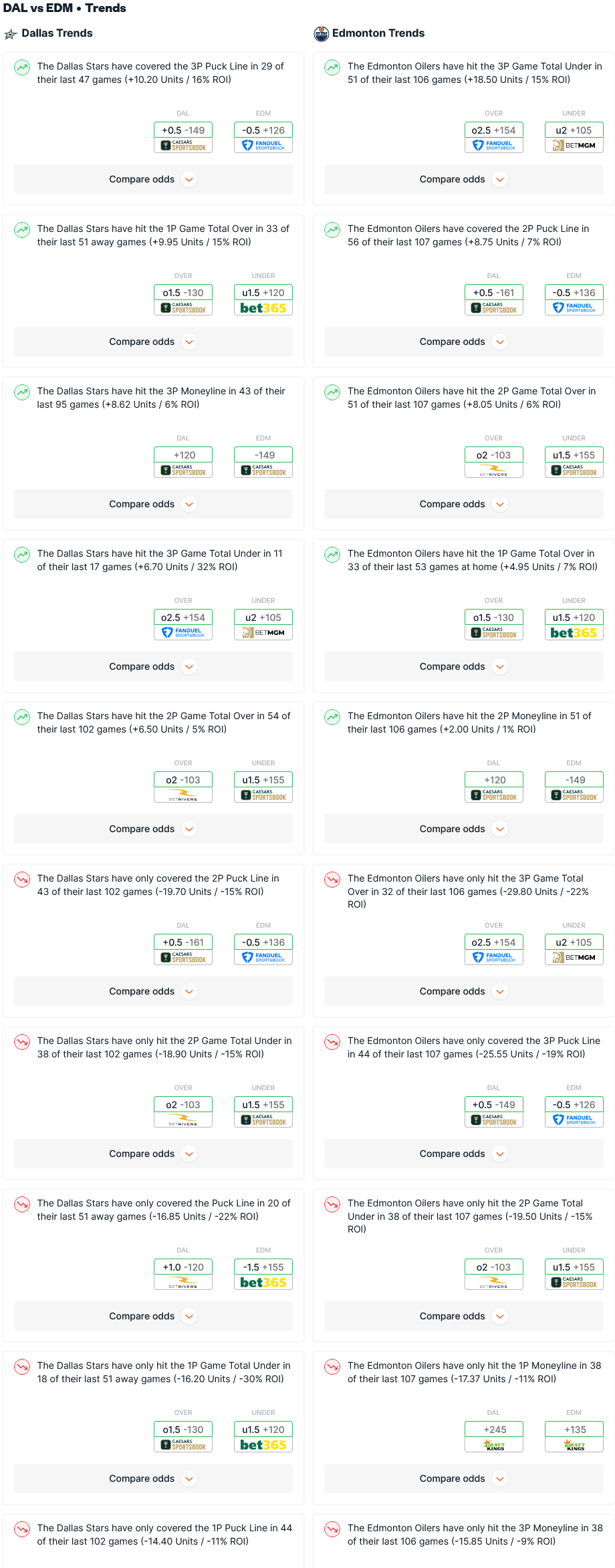Select +120 DAL moneyline odds in Dallas trends

183,455
